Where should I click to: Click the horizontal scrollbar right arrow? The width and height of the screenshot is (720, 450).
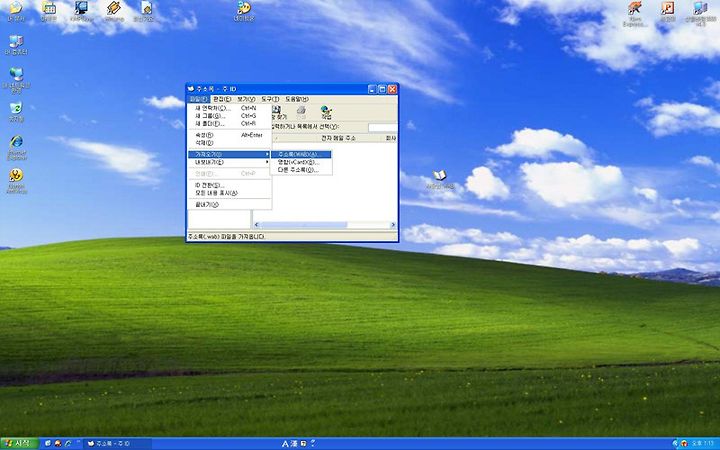point(393,225)
